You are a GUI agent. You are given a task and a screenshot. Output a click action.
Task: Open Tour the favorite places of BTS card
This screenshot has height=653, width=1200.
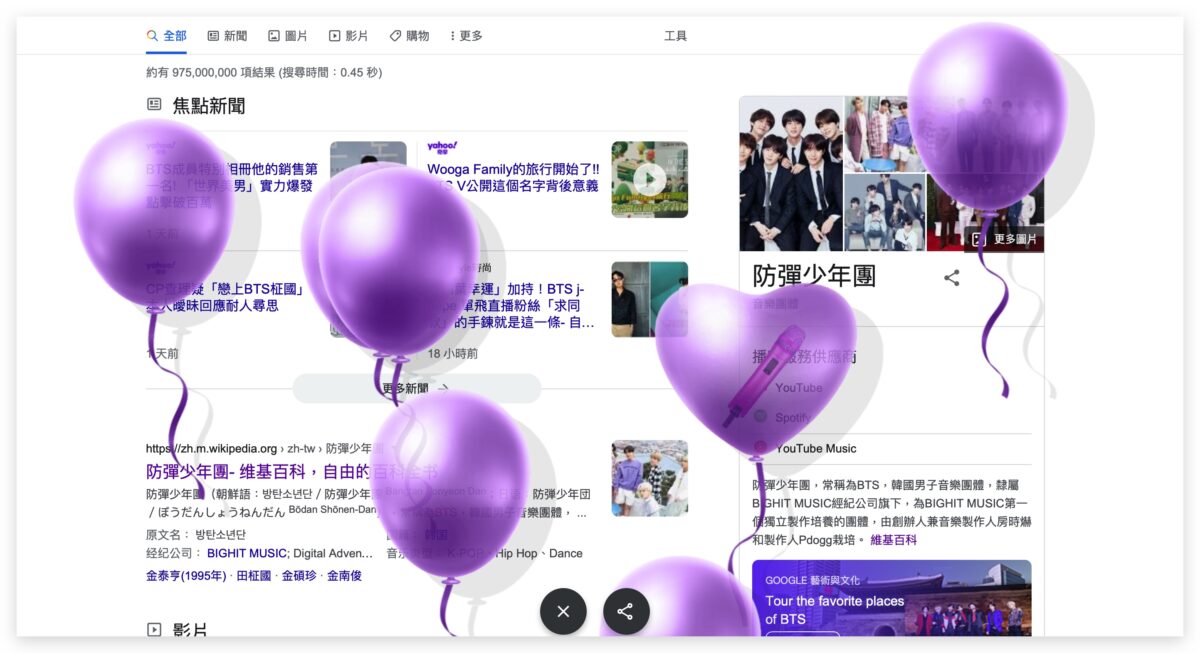click(x=892, y=598)
